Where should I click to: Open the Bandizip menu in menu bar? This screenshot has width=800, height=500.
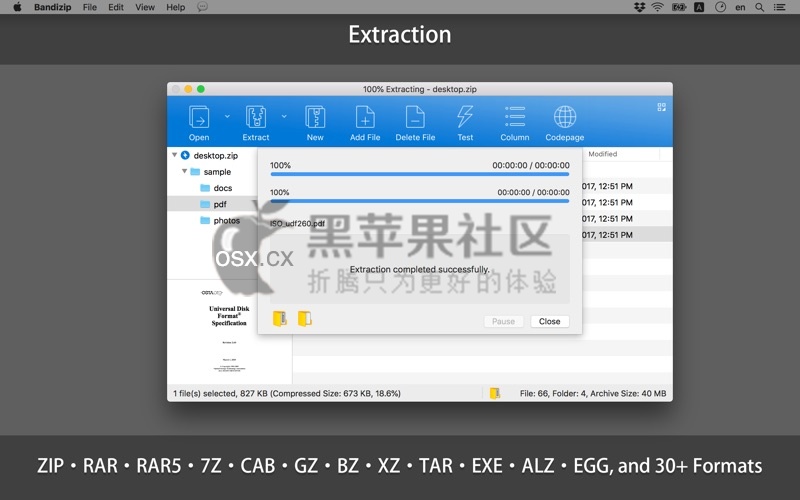[53, 7]
